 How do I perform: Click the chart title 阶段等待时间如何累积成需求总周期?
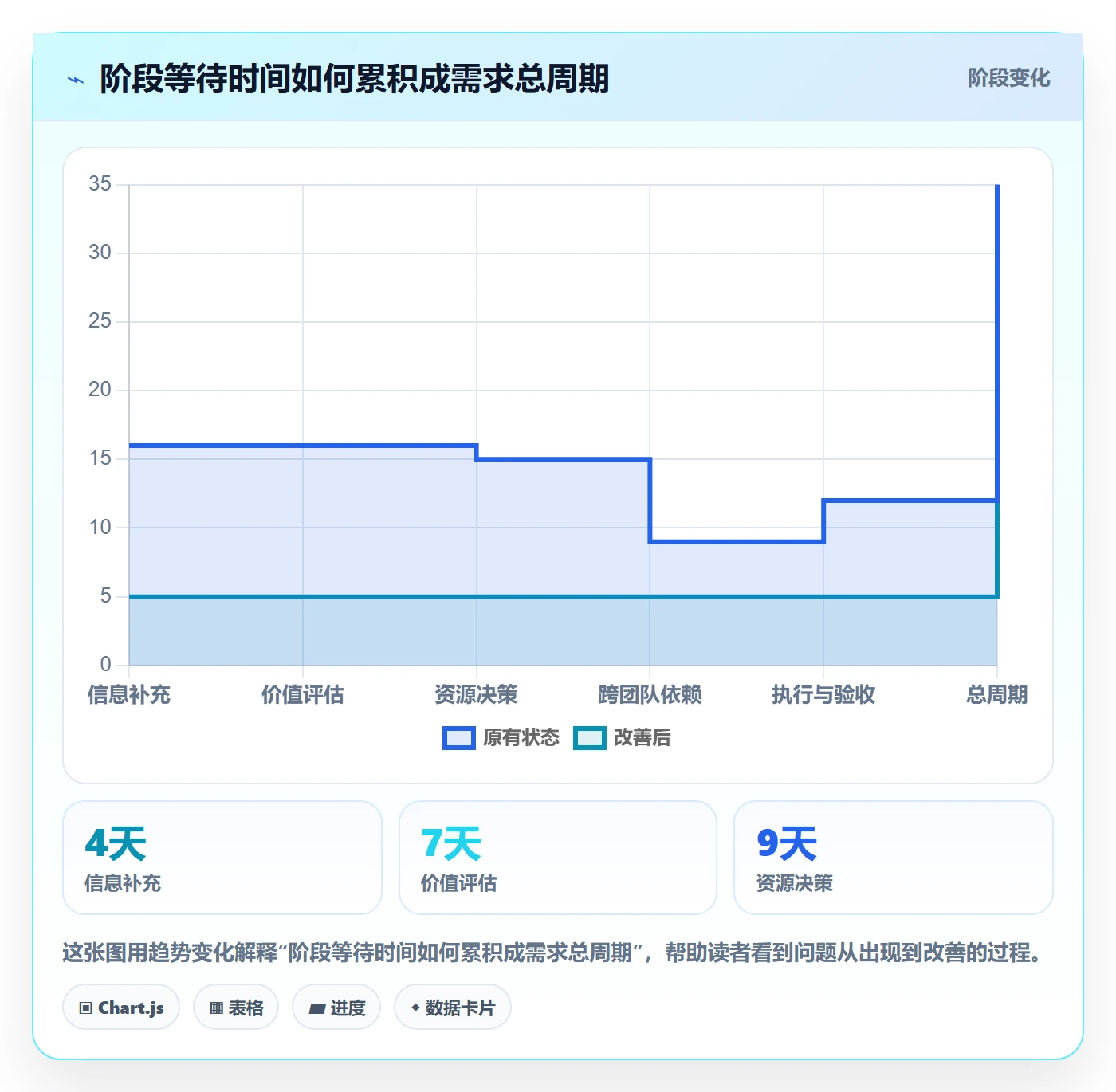(354, 79)
